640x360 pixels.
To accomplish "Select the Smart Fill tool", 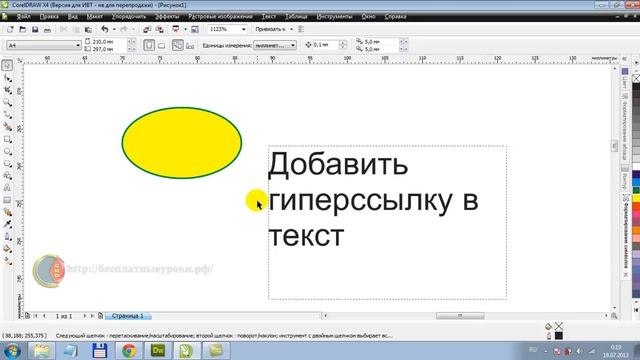I will tap(7, 127).
